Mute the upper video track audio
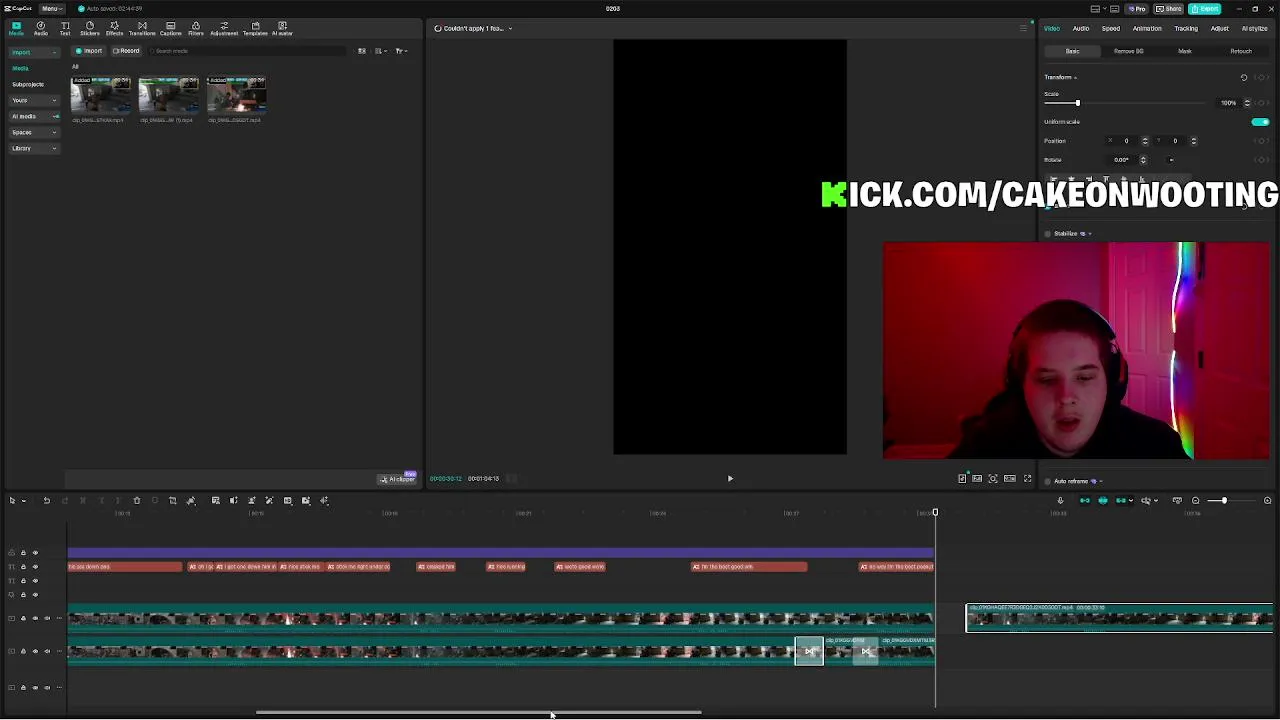Viewport: 1280px width, 720px height. [47, 618]
